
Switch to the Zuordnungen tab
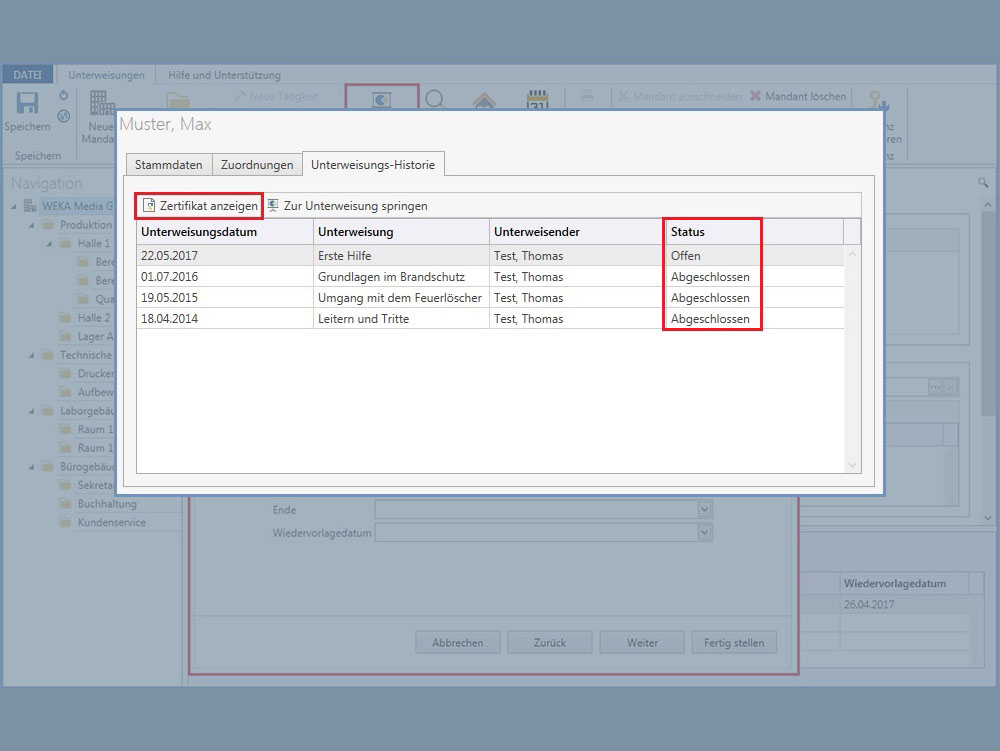[257, 165]
